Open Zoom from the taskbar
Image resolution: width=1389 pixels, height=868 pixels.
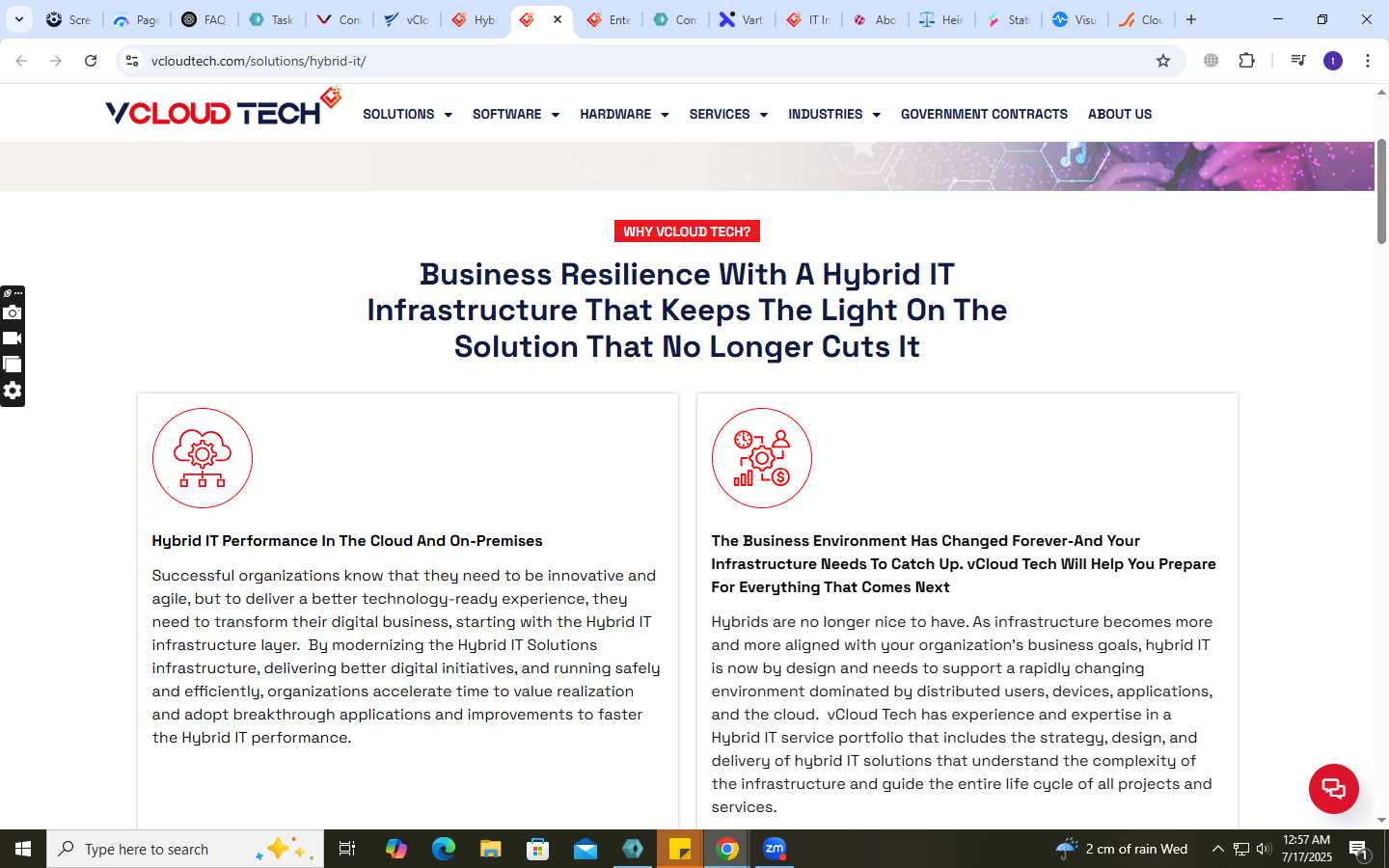click(x=775, y=849)
